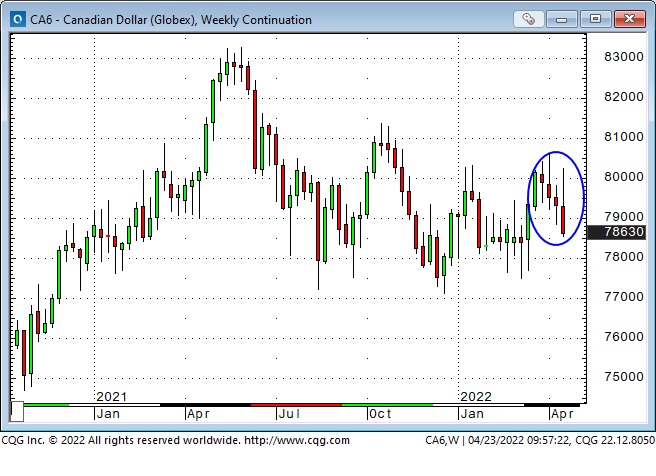This screenshot has width=656, height=476.
Task: Click the small white box at bottom-left of chart
Action: coord(17,411)
